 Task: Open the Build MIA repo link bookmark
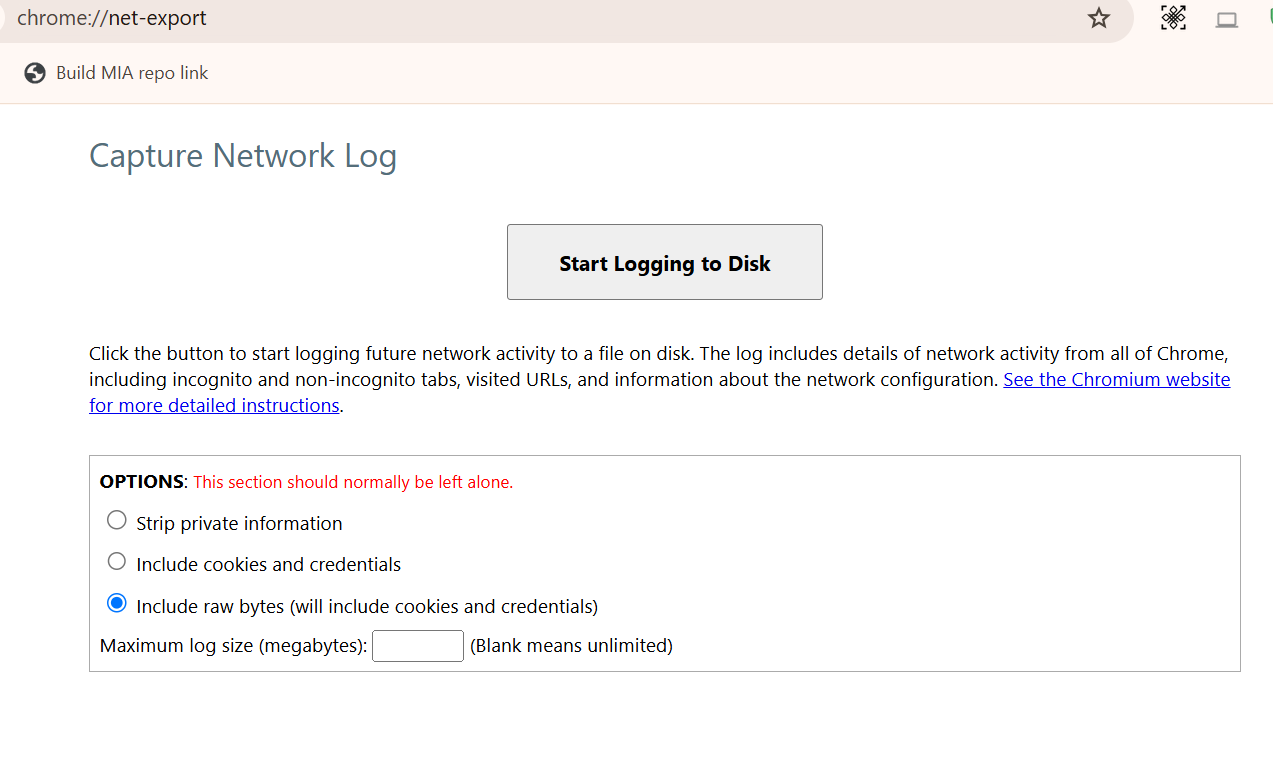pyautogui.click(x=132, y=73)
